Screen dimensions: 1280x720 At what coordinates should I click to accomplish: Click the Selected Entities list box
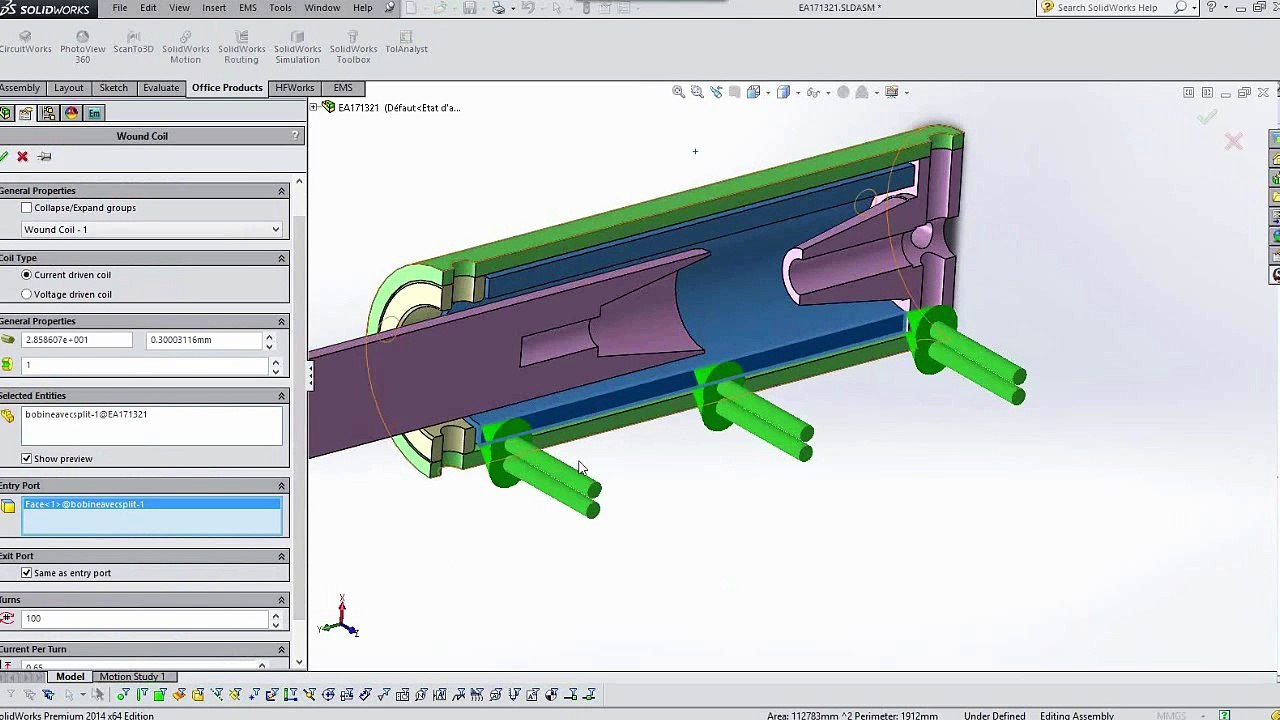click(152, 426)
